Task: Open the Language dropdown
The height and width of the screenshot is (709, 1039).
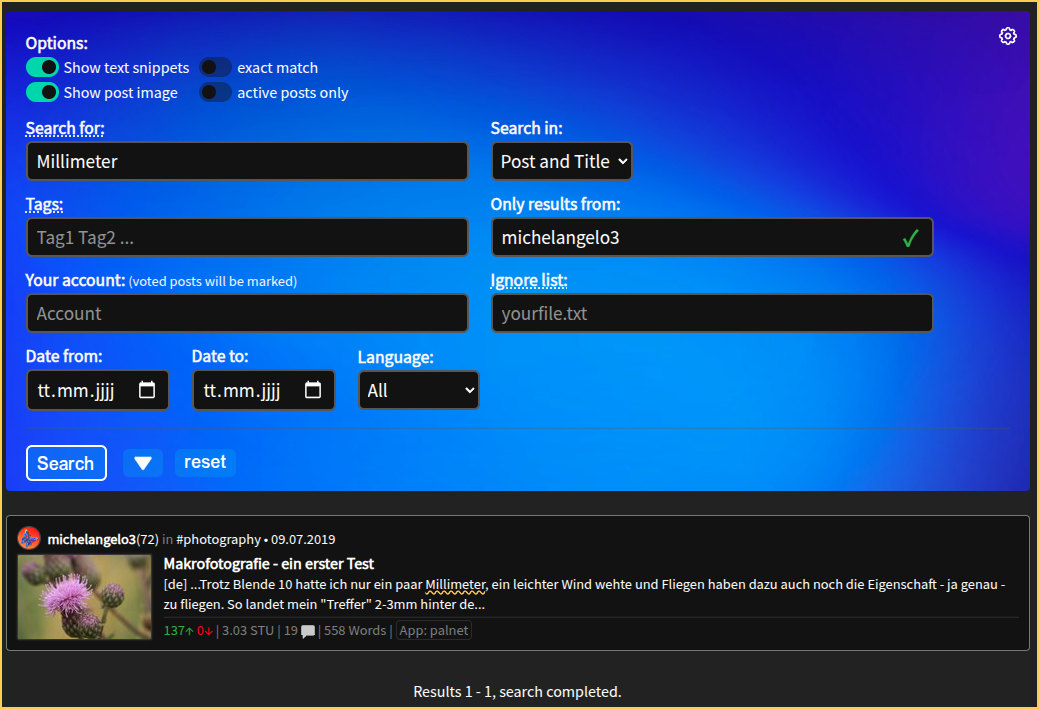Action: click(419, 390)
